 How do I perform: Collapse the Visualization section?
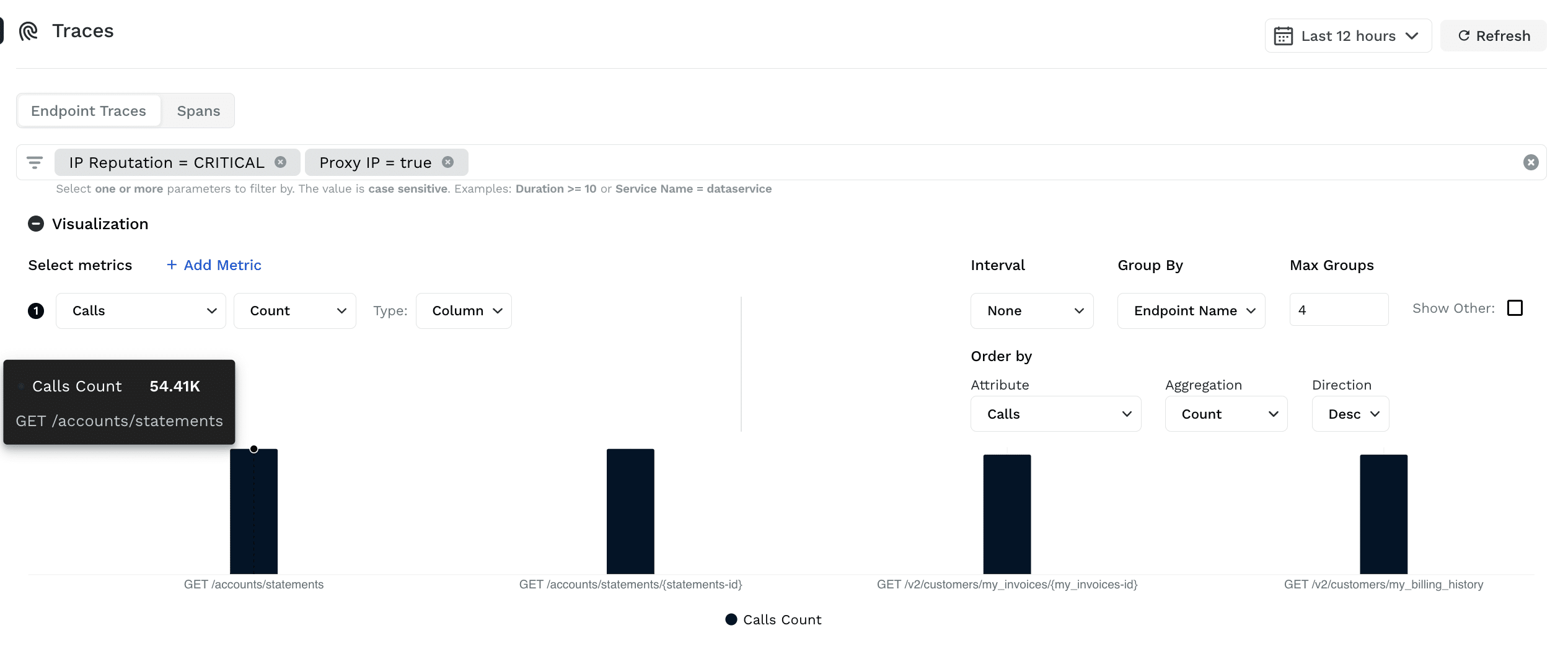click(36, 224)
